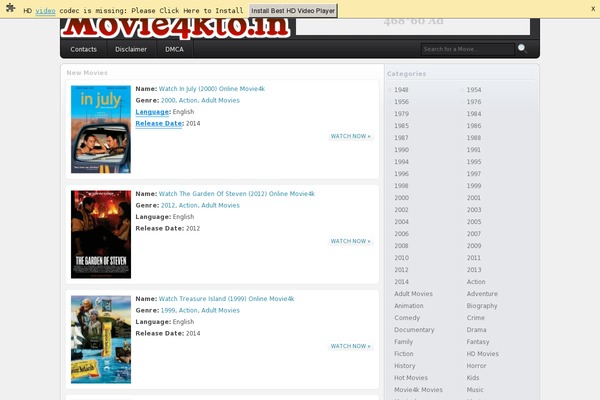
Task: Select the 2000 category in sidebar
Action: [401, 198]
